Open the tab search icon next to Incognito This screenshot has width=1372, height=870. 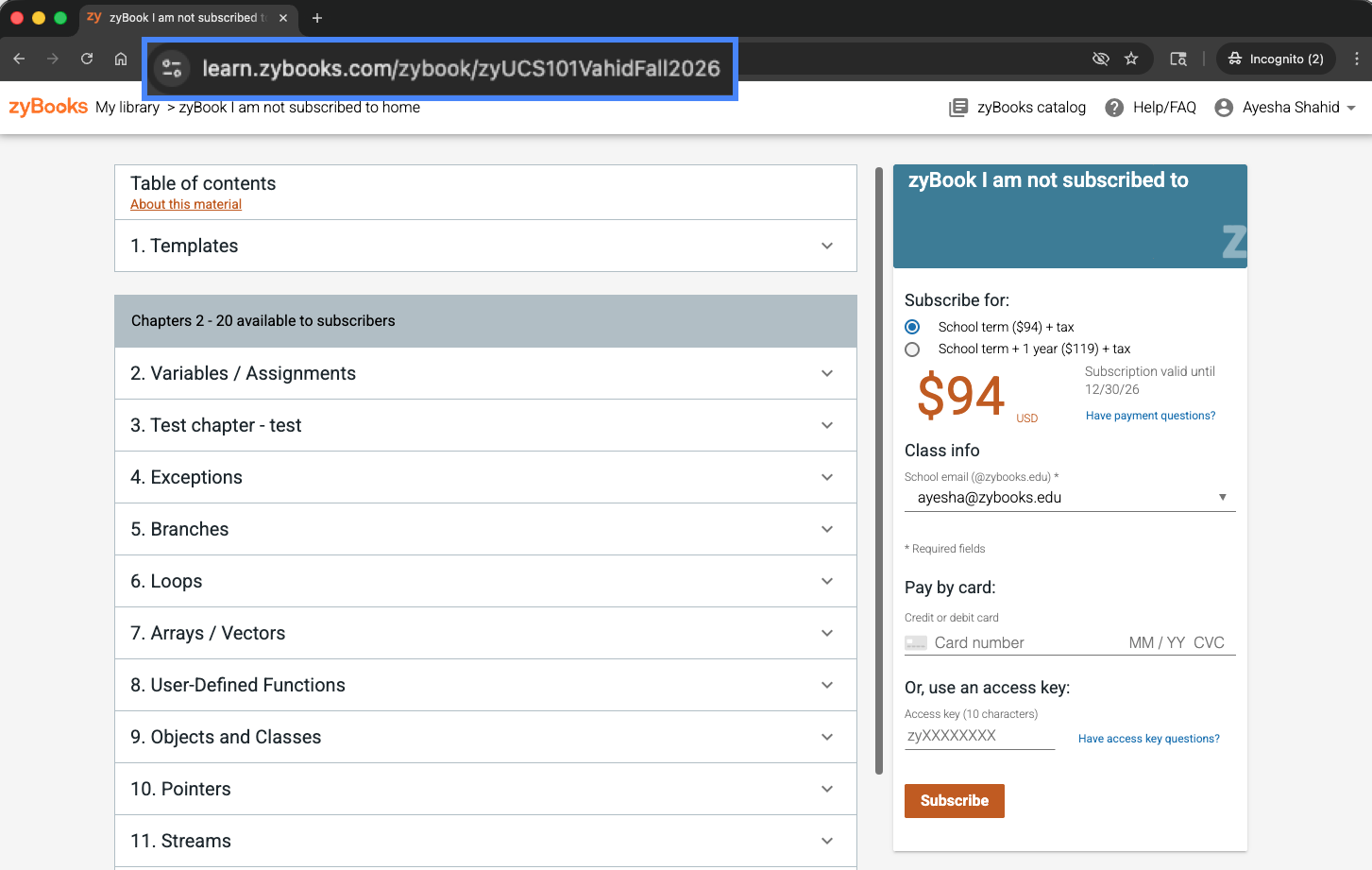coord(1178,59)
